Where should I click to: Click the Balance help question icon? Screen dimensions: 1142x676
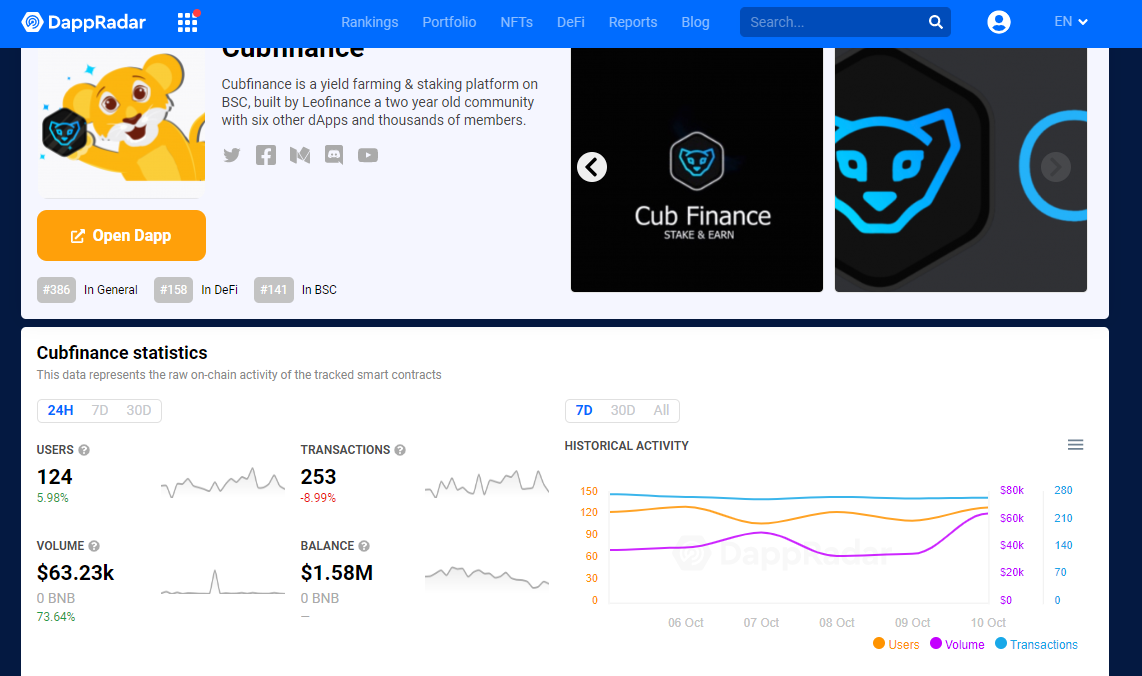[x=364, y=546]
